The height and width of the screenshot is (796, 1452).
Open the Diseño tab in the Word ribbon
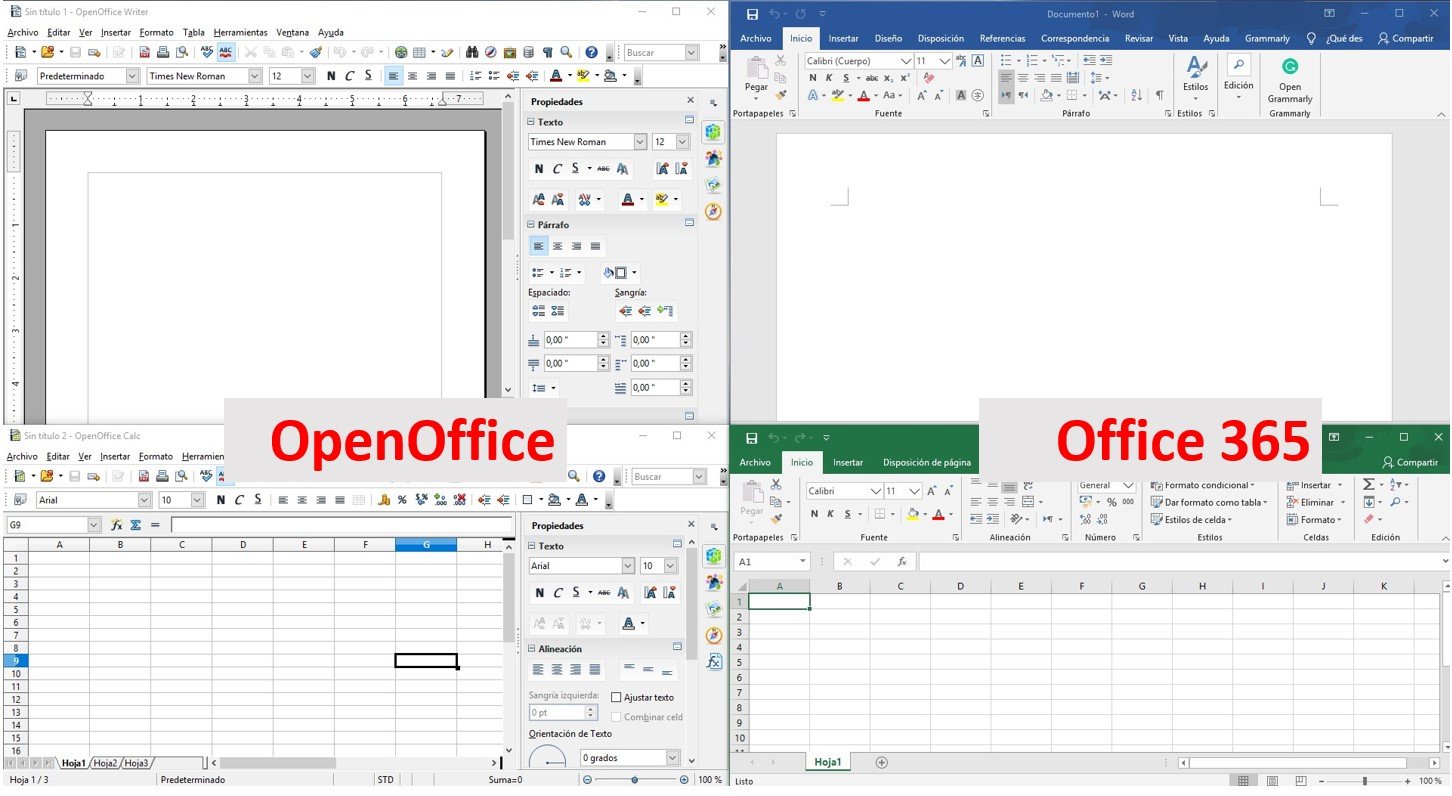[x=888, y=38]
